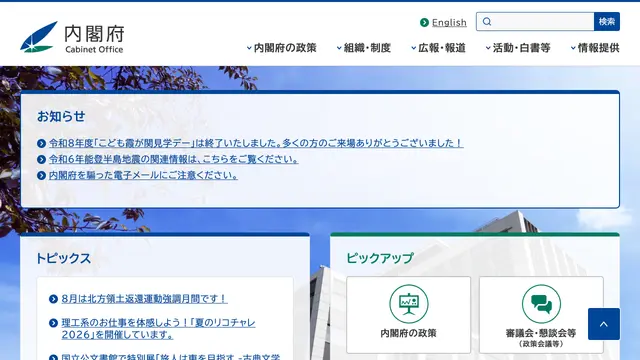Open the 国立公文書館 special exhibition link
The height and width of the screenshot is (360, 640).
(171, 357)
